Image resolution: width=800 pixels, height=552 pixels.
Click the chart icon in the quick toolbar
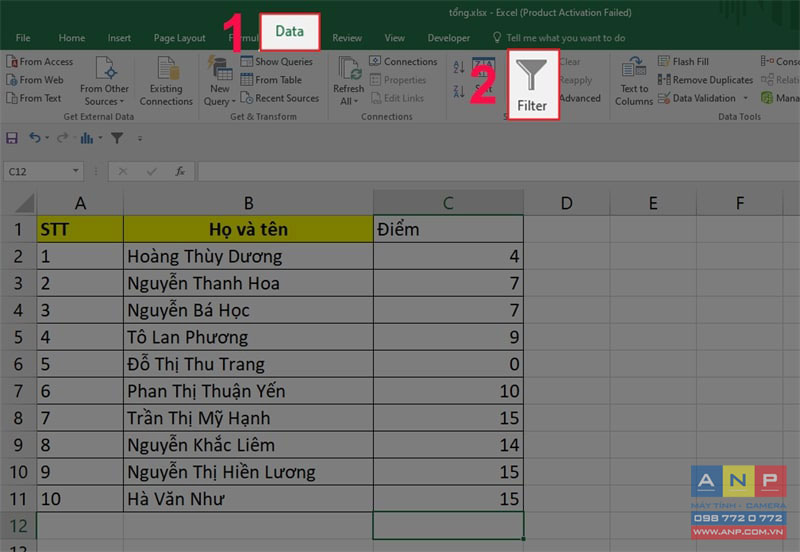(x=87, y=138)
